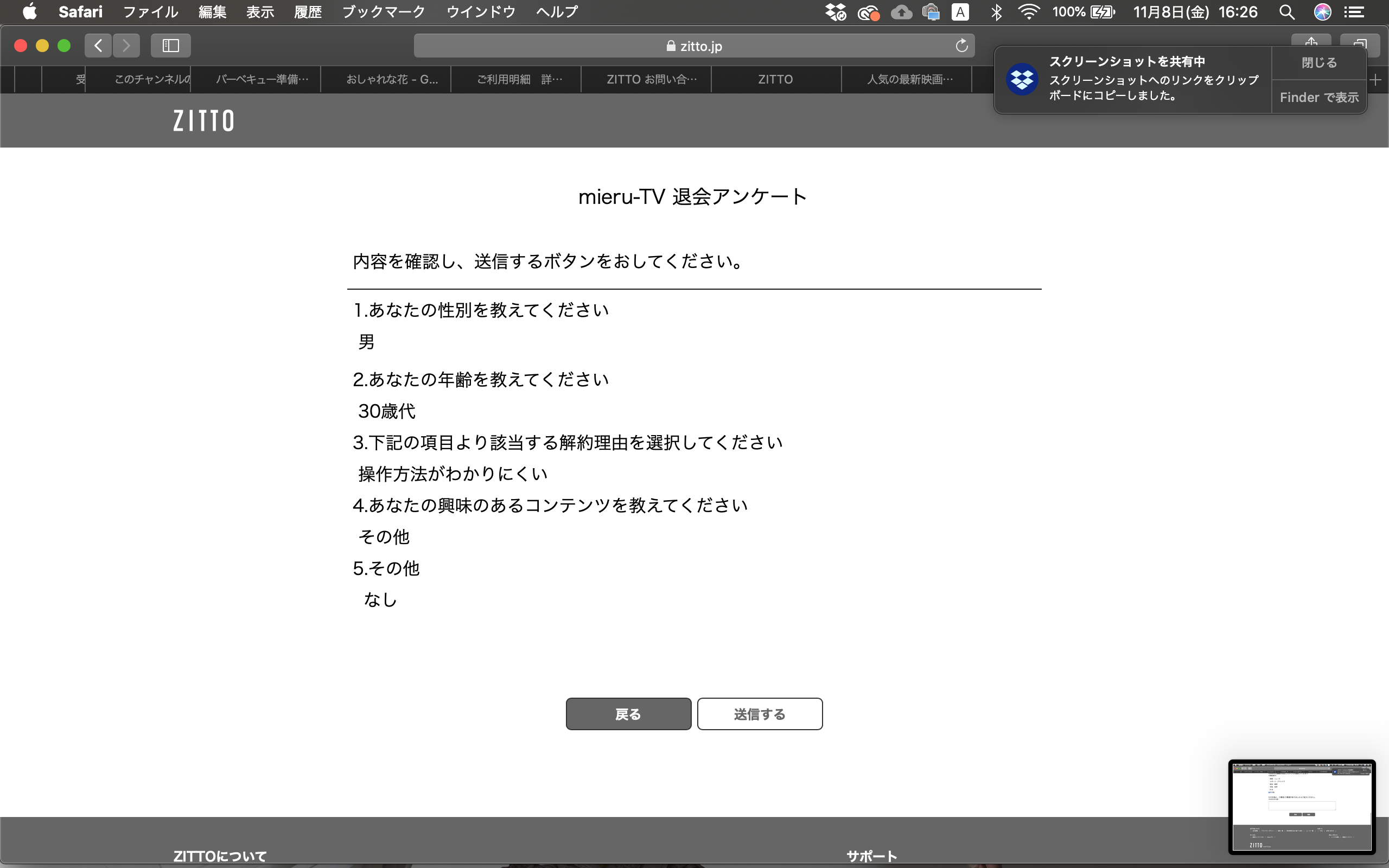1389x868 pixels.
Task: Open the ウインドウ menu
Action: (x=481, y=11)
